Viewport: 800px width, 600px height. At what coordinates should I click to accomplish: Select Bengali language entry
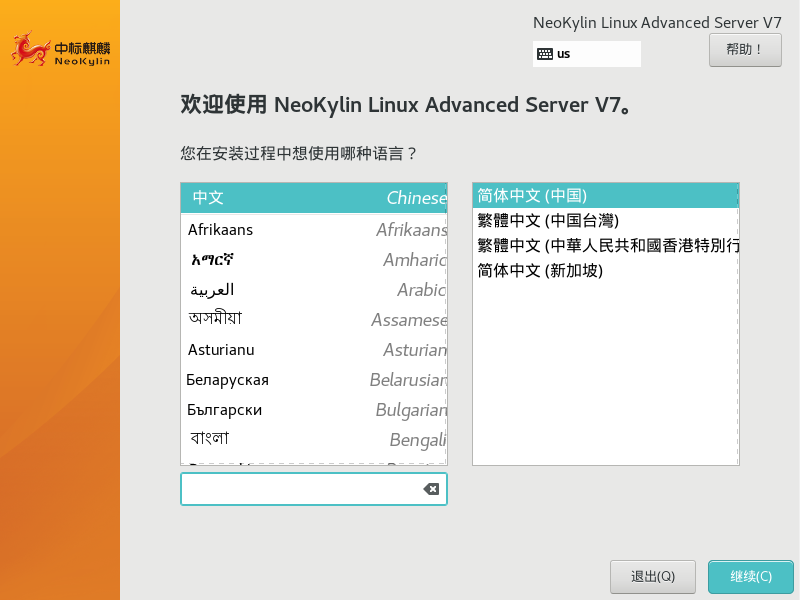coord(313,439)
